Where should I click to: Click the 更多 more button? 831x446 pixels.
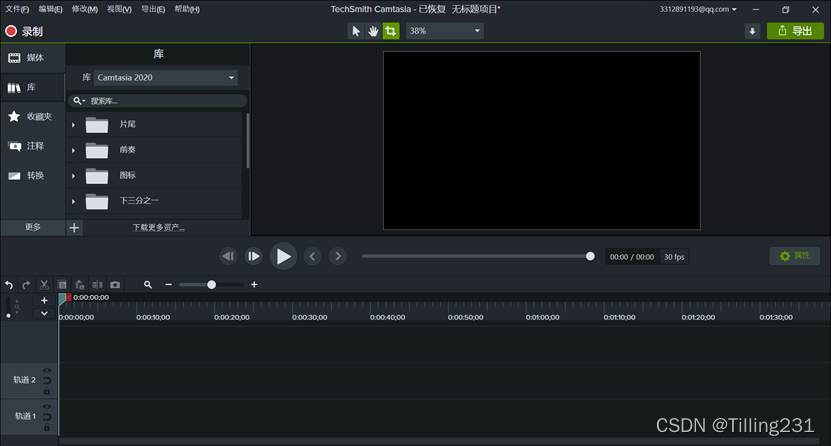pyautogui.click(x=32, y=227)
